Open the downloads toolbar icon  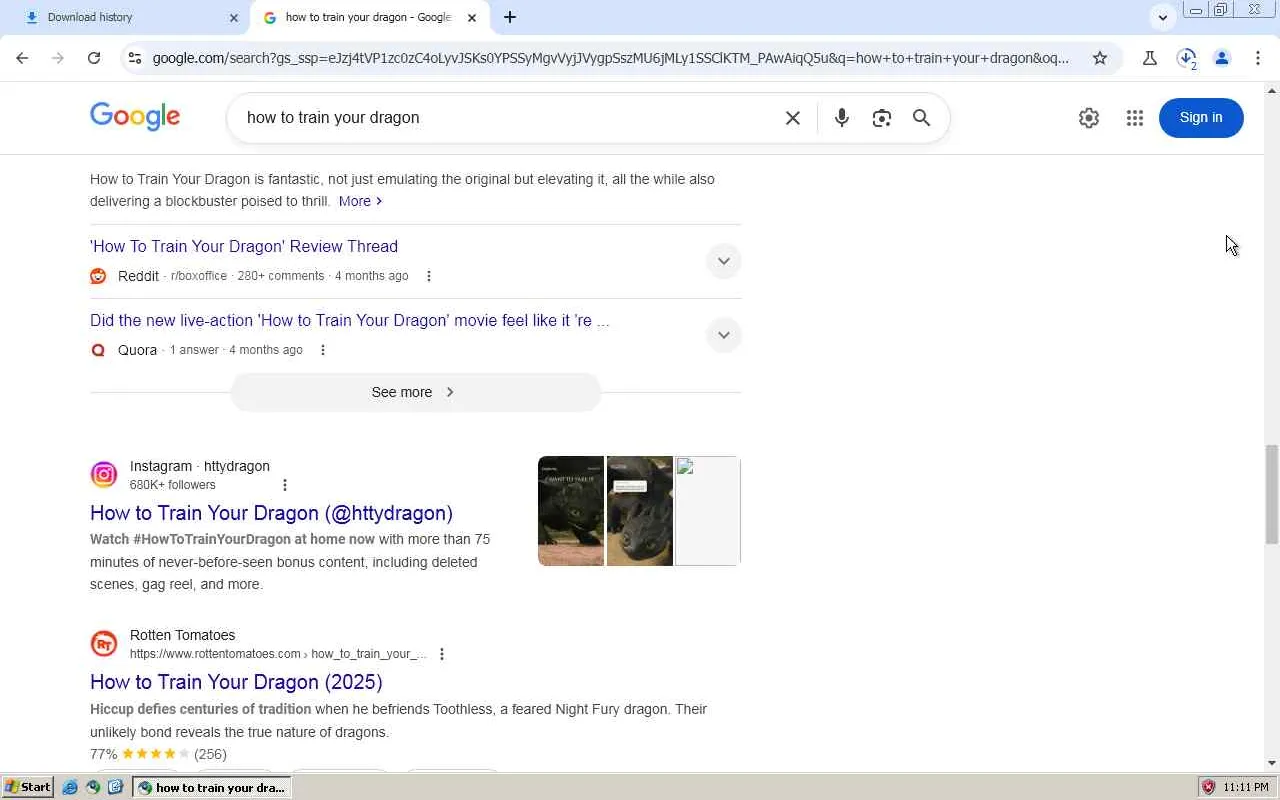pos(1186,58)
